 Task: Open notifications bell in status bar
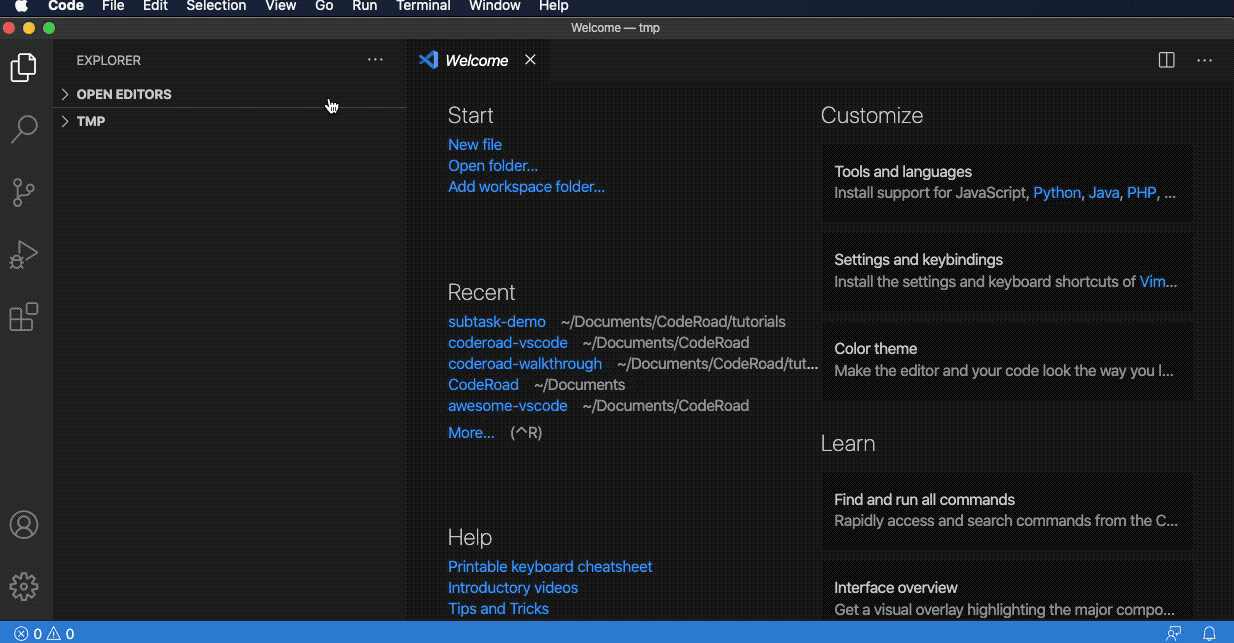[1209, 633]
